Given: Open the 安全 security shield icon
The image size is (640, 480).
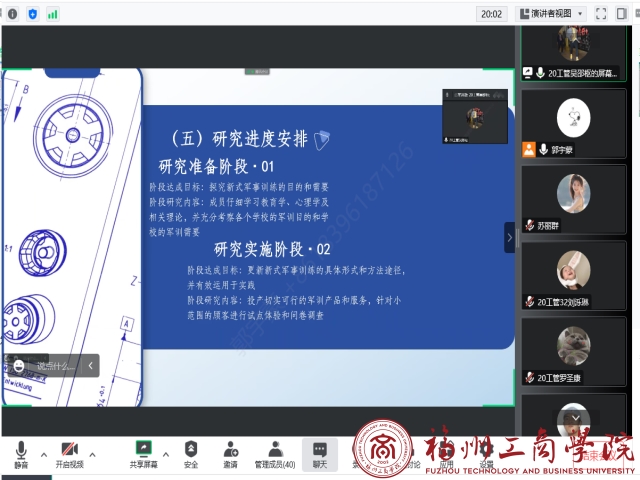Looking at the screenshot, I should pos(190,450).
